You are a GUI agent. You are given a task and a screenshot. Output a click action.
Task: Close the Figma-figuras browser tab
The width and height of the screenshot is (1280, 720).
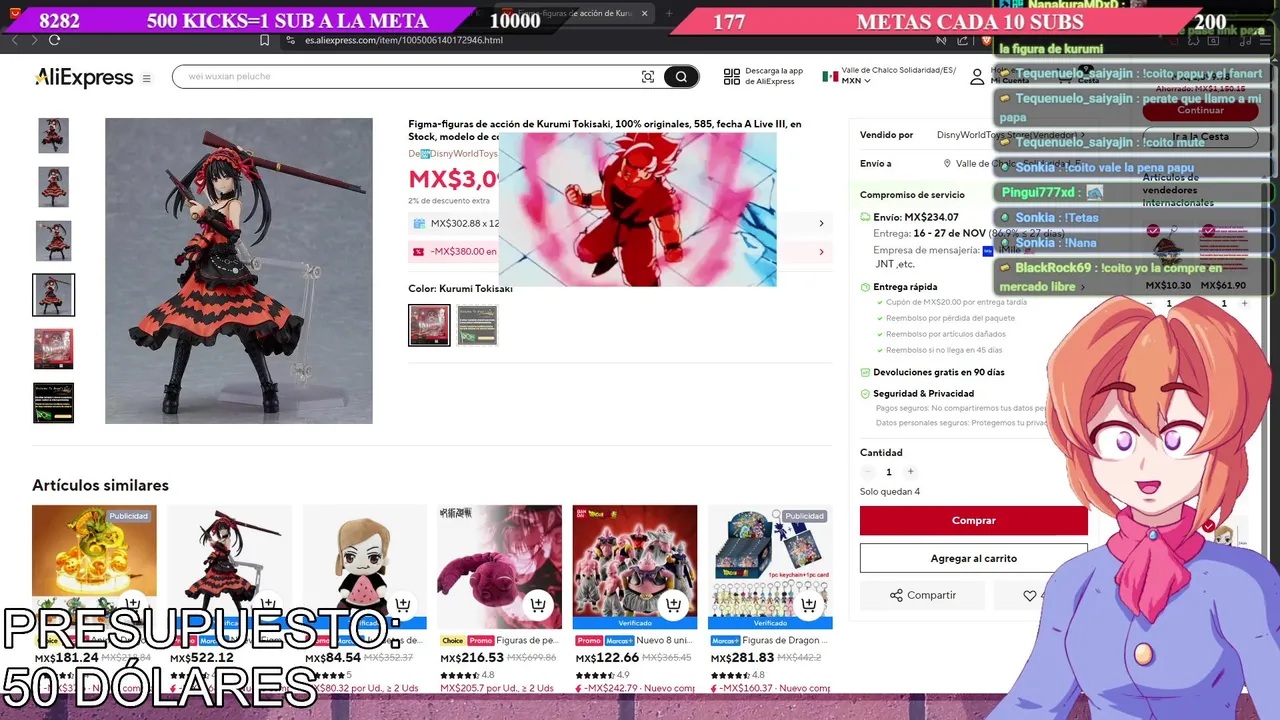coord(644,14)
